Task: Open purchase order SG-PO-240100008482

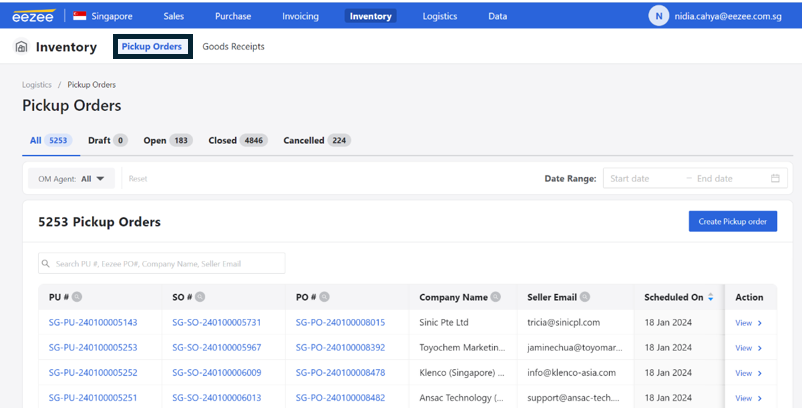Action: click(x=340, y=398)
